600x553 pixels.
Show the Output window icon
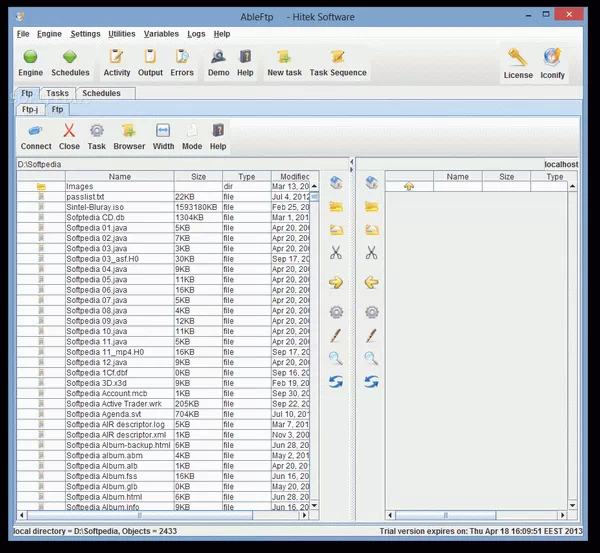click(x=150, y=57)
